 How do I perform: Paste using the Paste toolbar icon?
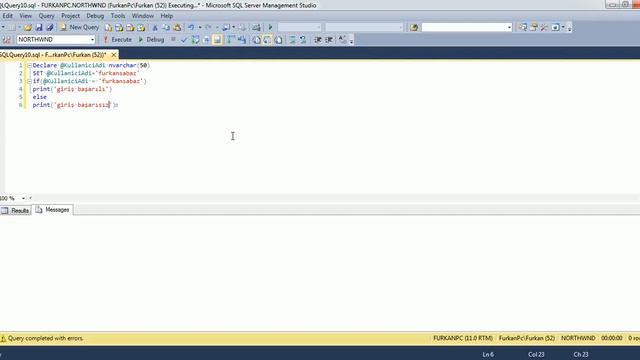[x=177, y=28]
